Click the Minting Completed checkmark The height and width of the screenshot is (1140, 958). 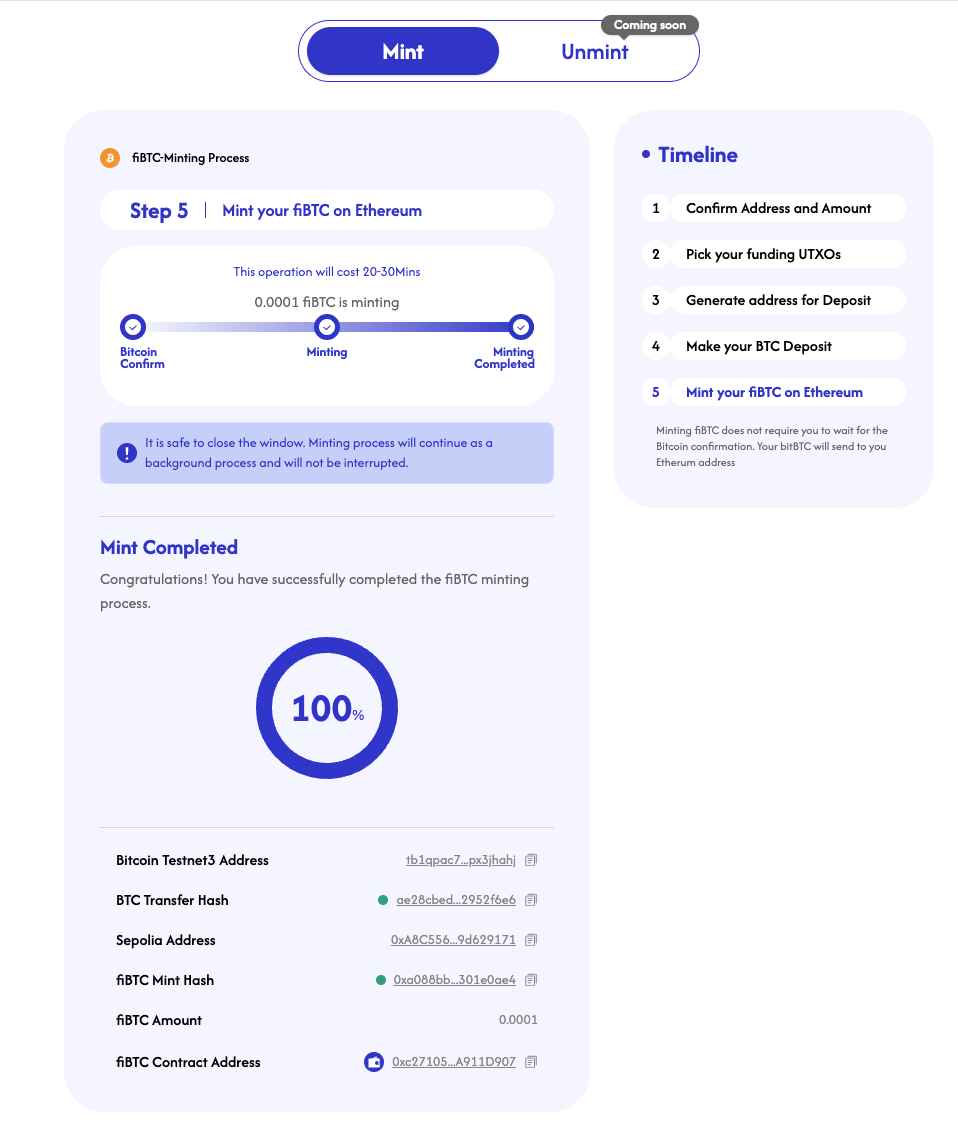pos(520,327)
